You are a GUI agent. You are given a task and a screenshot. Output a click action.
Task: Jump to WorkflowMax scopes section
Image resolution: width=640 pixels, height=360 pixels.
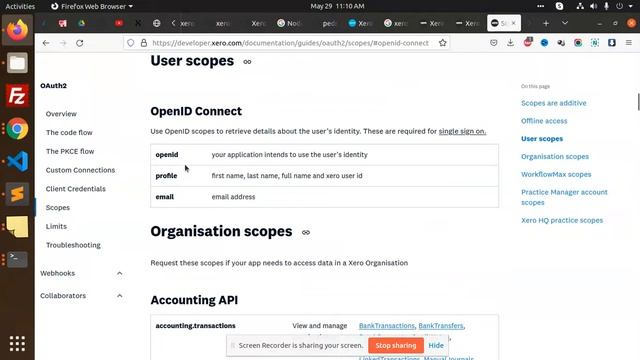(556, 175)
